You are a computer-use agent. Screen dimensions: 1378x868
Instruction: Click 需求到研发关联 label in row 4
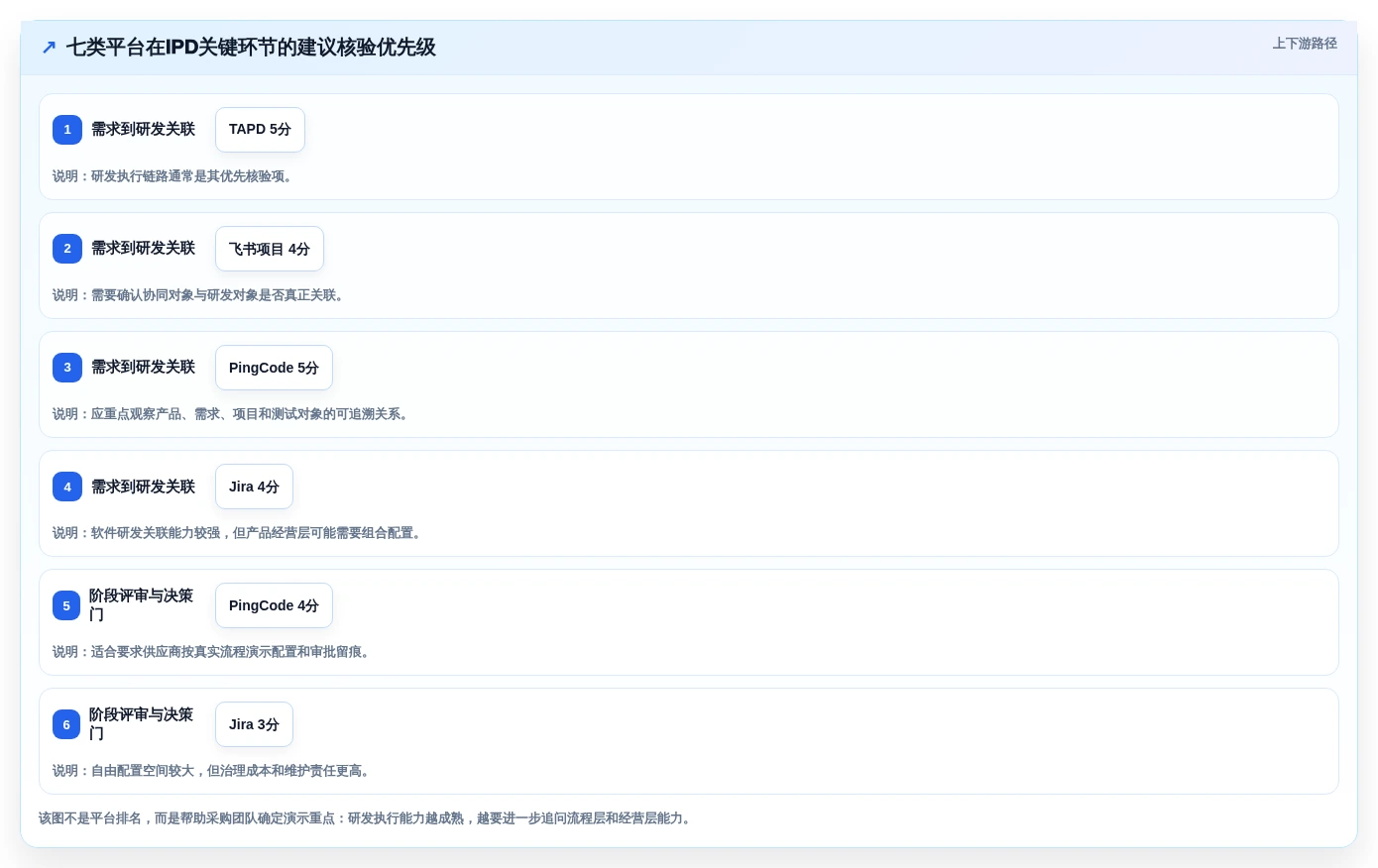(x=144, y=487)
